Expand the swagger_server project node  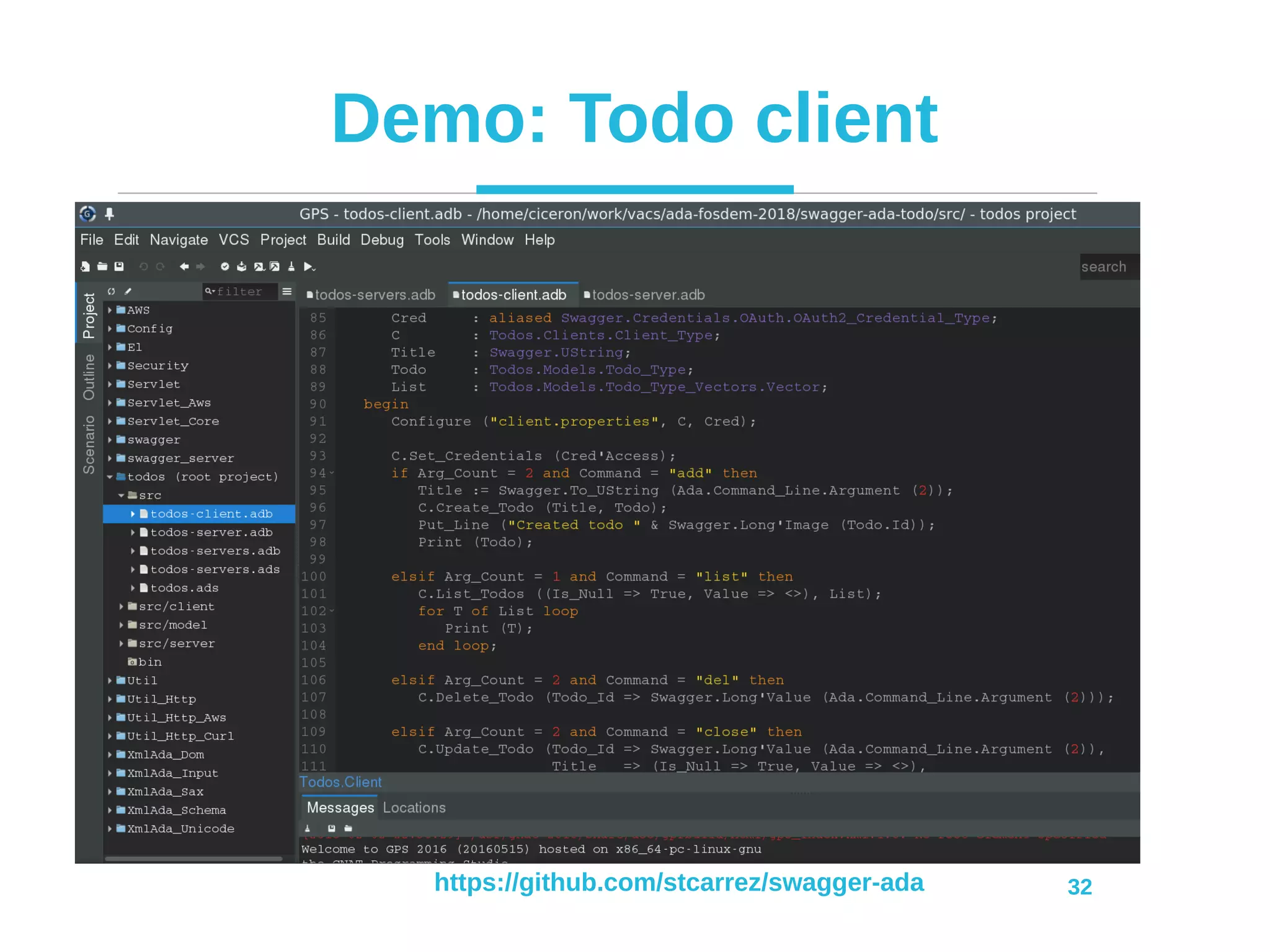pyautogui.click(x=110, y=459)
